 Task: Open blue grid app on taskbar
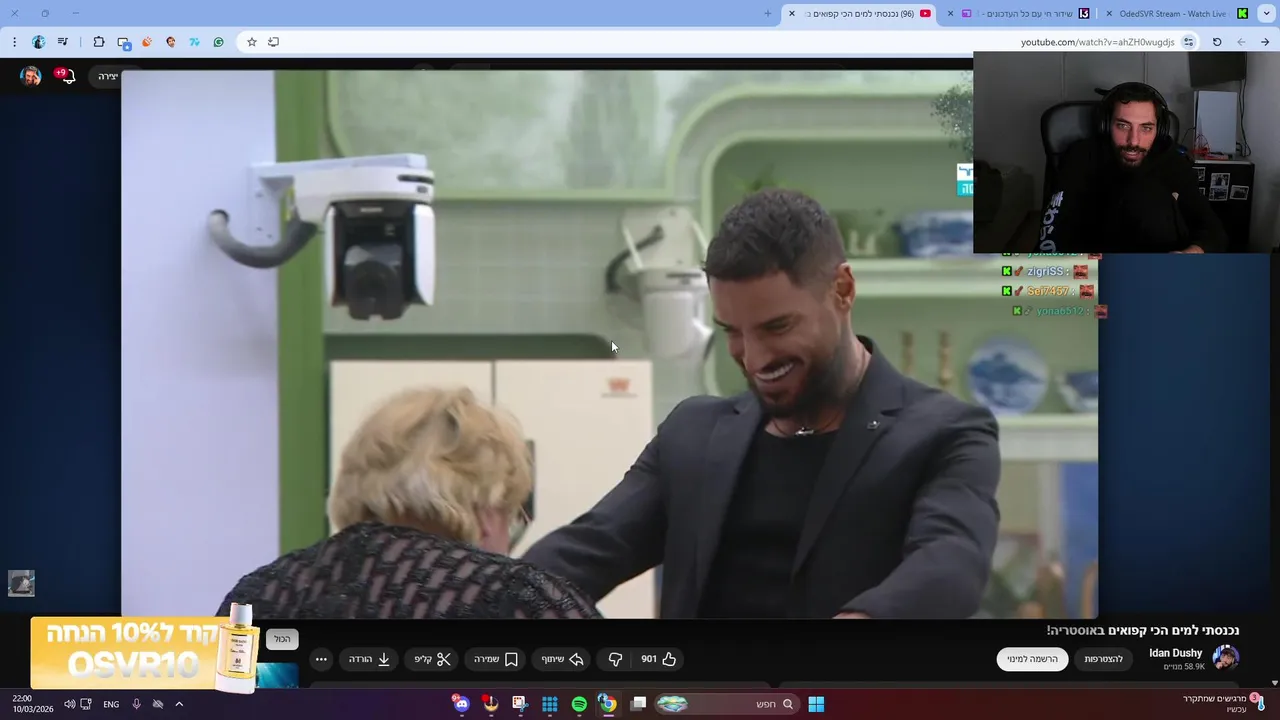(550, 704)
